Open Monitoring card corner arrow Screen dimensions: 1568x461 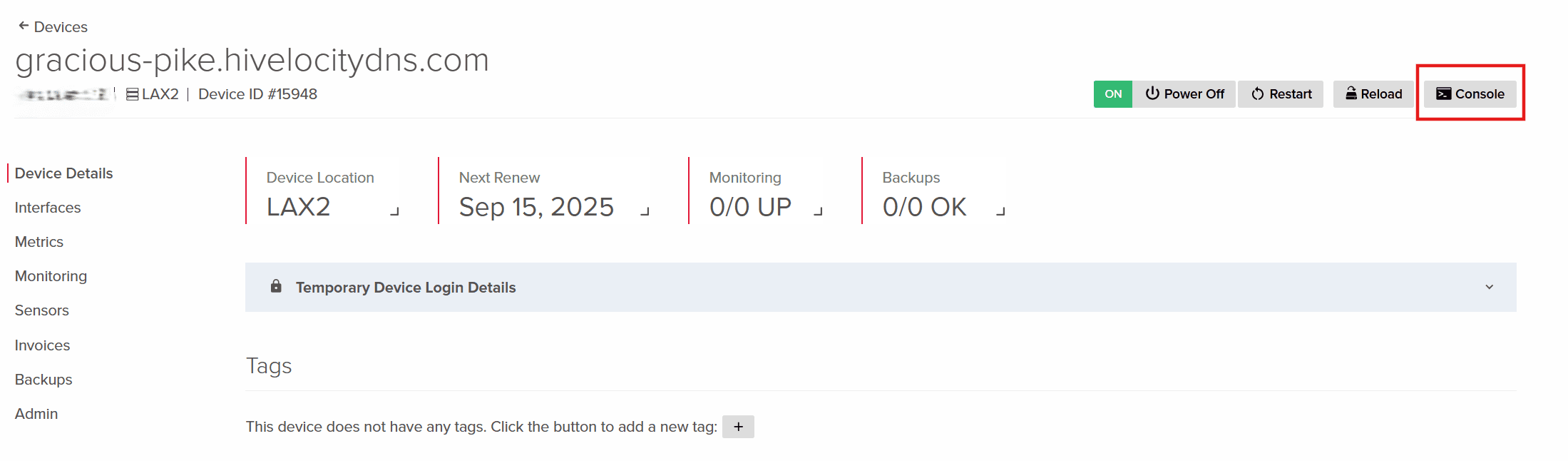[819, 211]
